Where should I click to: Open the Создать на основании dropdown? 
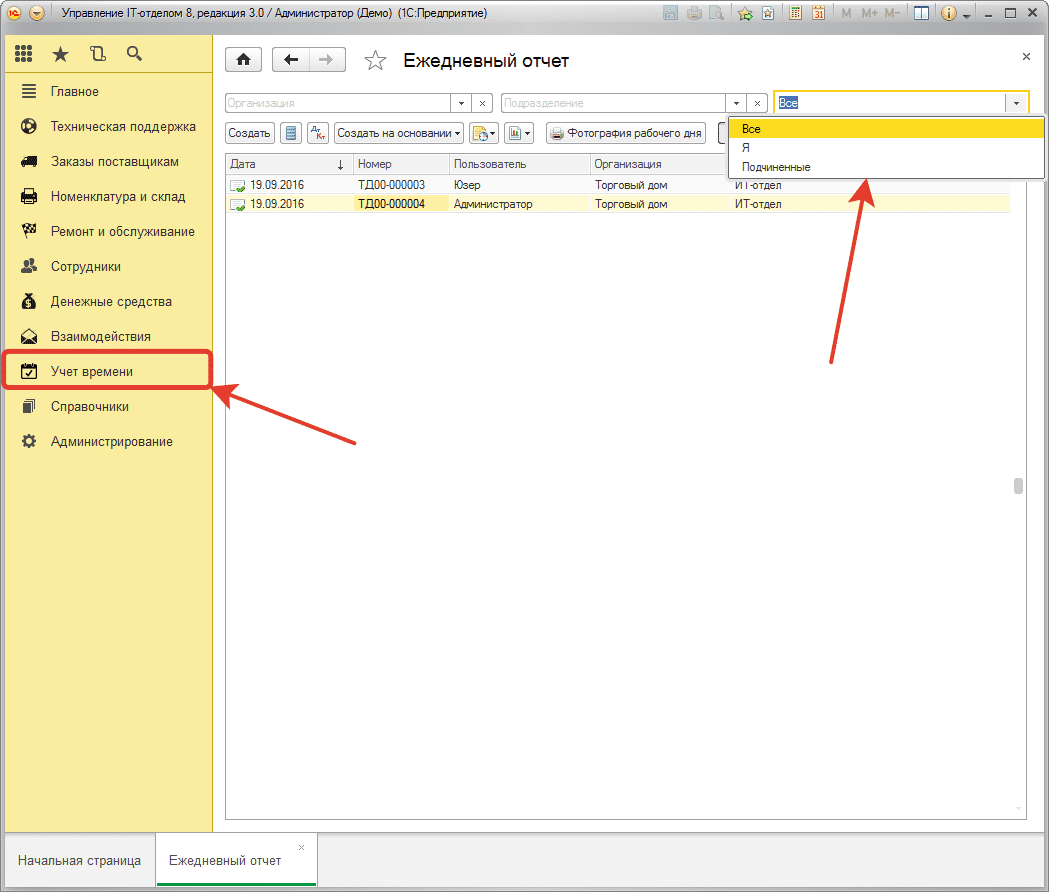point(399,133)
